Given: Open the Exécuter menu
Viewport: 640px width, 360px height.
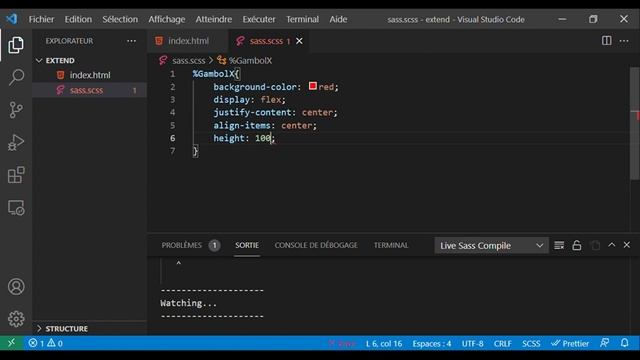Looking at the screenshot, I should tap(259, 19).
